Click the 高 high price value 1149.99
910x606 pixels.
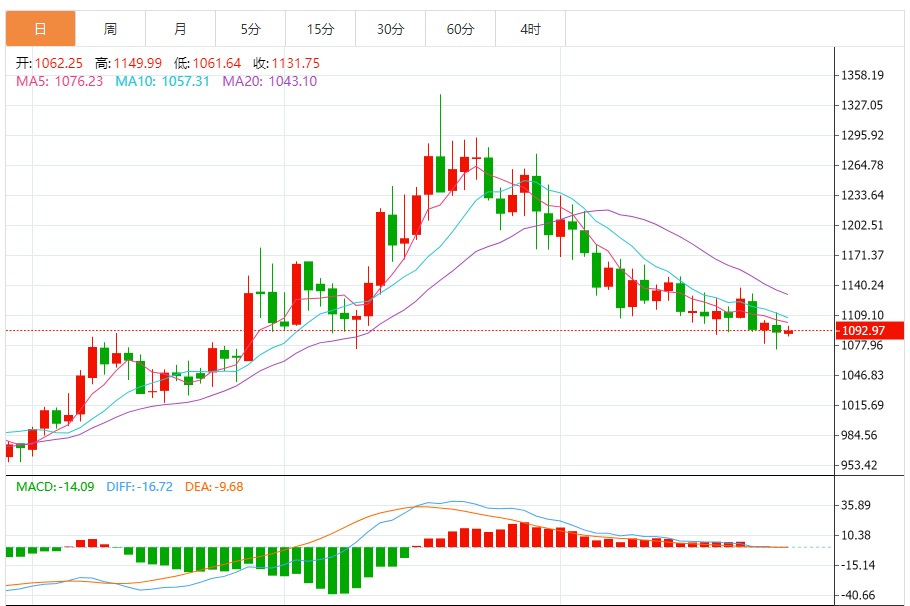[138, 63]
